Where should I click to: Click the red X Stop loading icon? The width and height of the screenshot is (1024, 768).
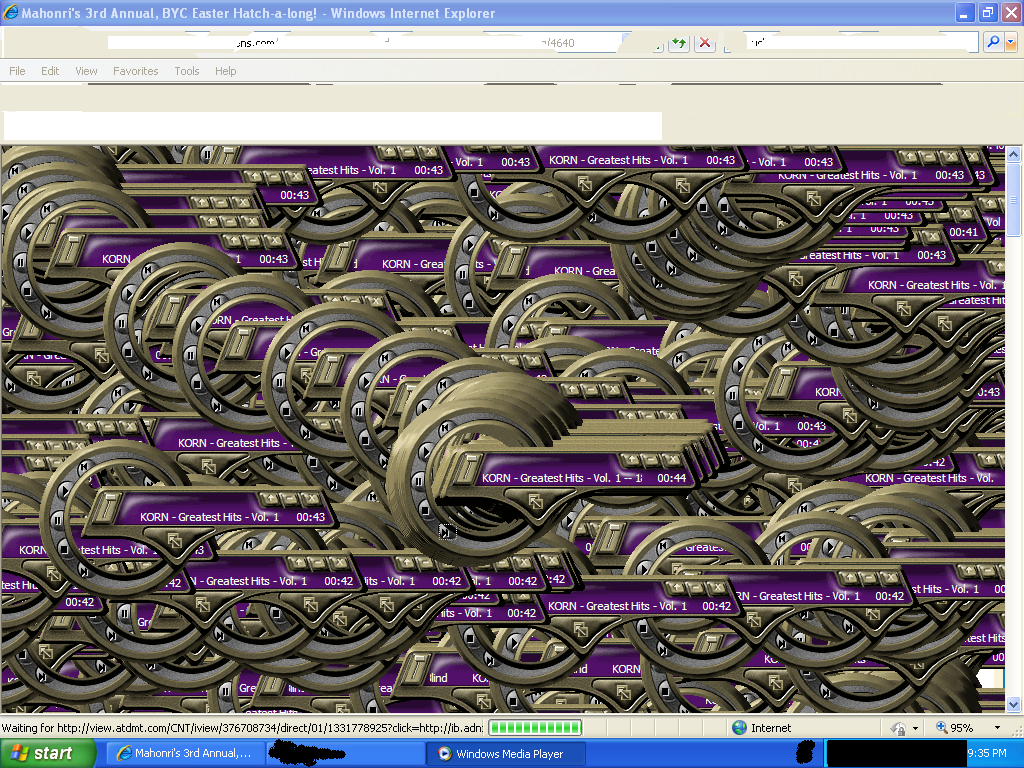pos(705,42)
